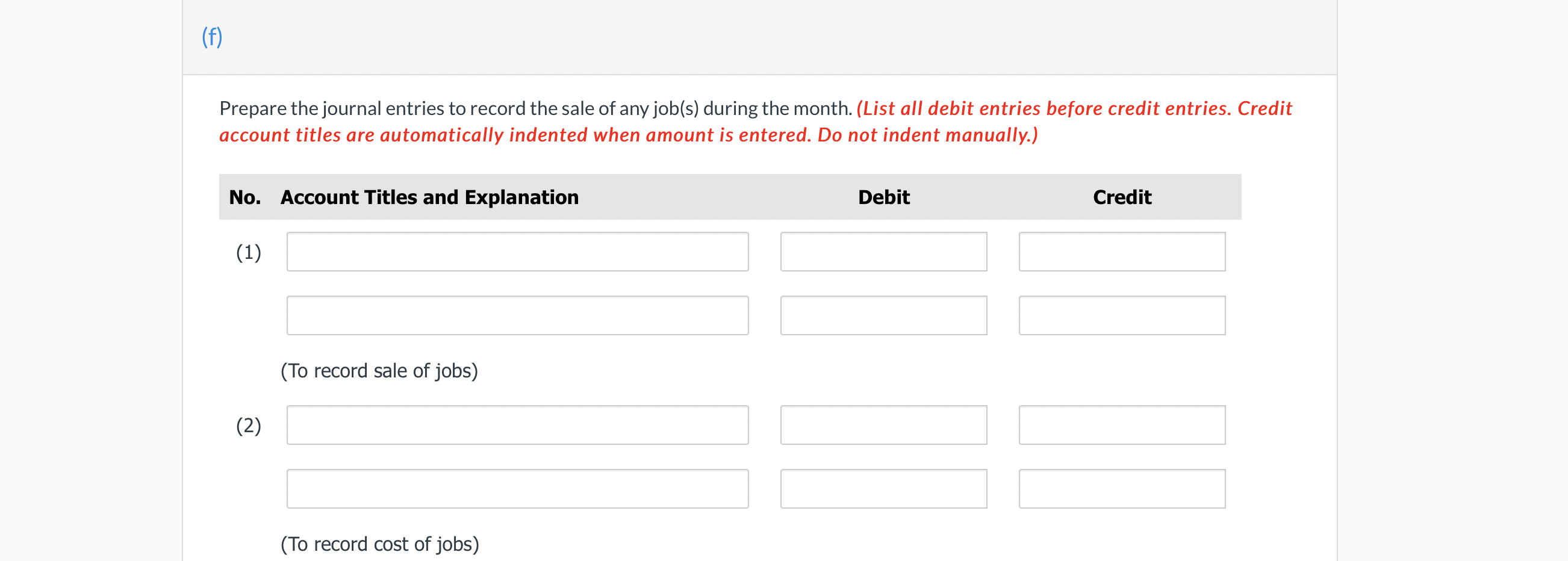Click the 'Account Titles and Explanation' column header
The height and width of the screenshot is (561, 1568).
(x=429, y=197)
